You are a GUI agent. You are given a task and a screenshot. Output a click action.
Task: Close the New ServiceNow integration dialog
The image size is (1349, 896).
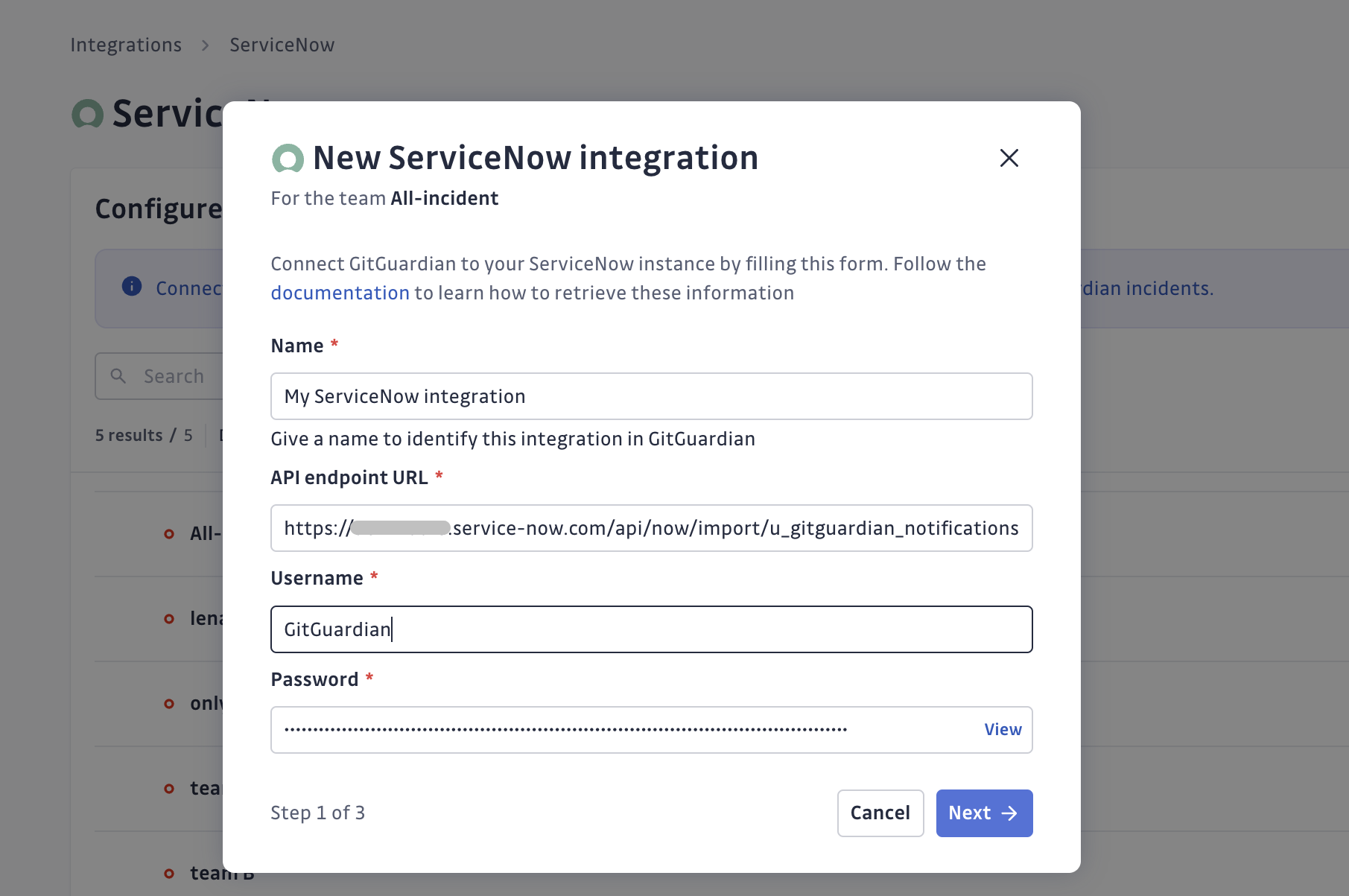pyautogui.click(x=1009, y=158)
